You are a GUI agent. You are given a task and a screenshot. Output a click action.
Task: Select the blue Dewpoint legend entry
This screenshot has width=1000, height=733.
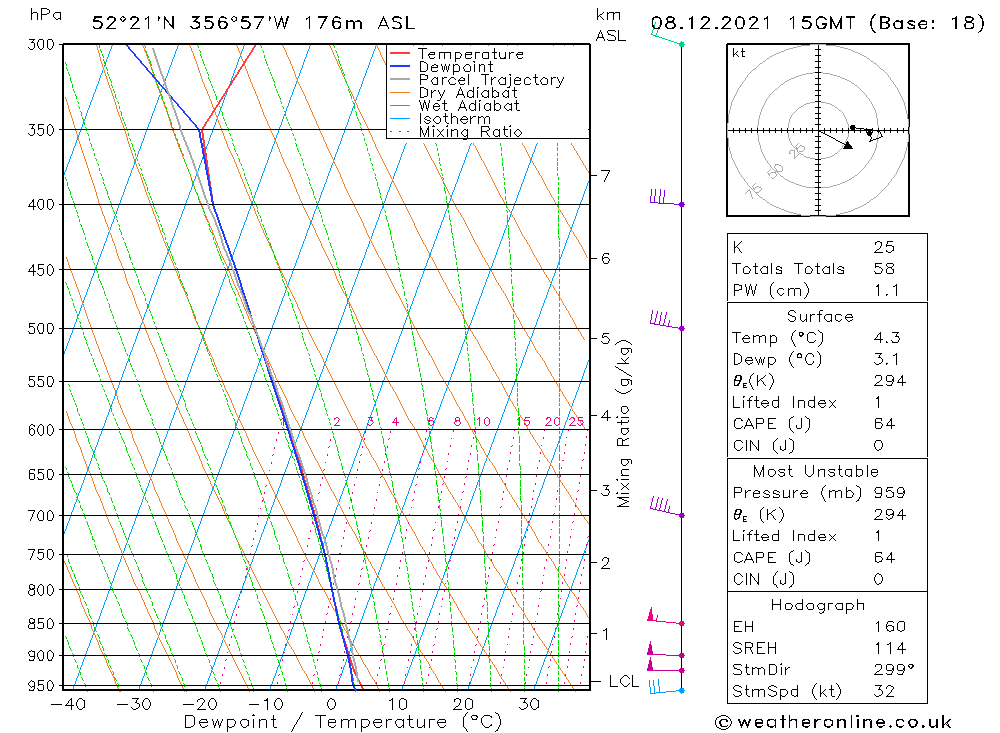(x=455, y=67)
